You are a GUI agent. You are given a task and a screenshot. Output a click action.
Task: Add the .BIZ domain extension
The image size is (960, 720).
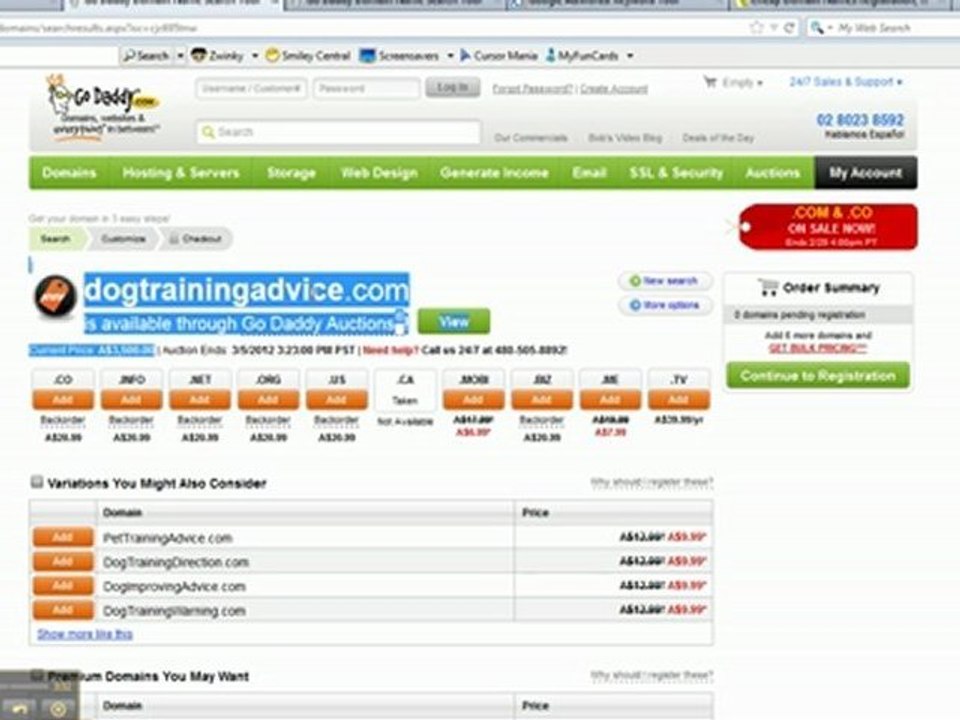tap(542, 400)
